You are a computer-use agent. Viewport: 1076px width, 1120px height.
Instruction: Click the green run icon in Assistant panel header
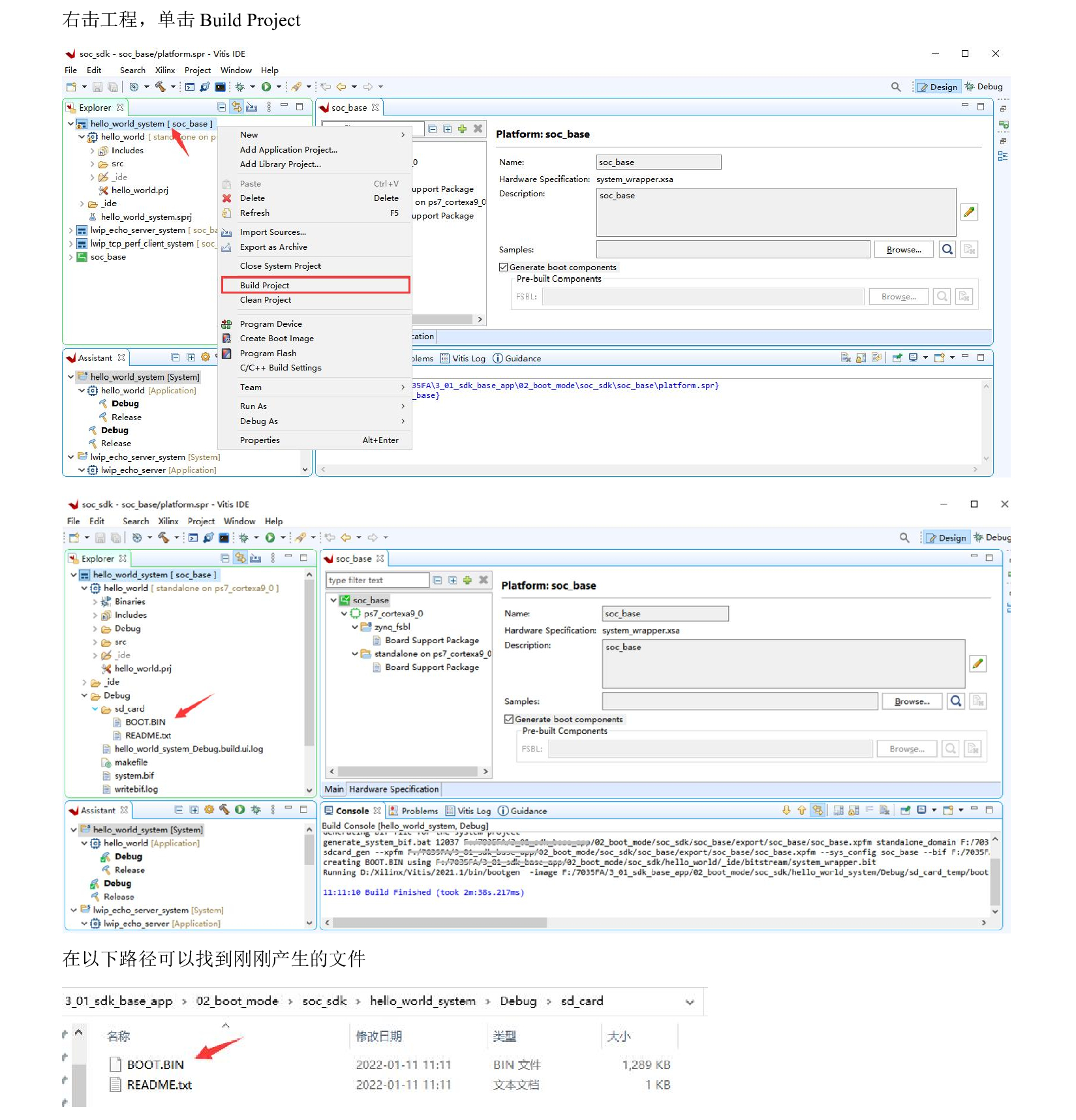(240, 810)
